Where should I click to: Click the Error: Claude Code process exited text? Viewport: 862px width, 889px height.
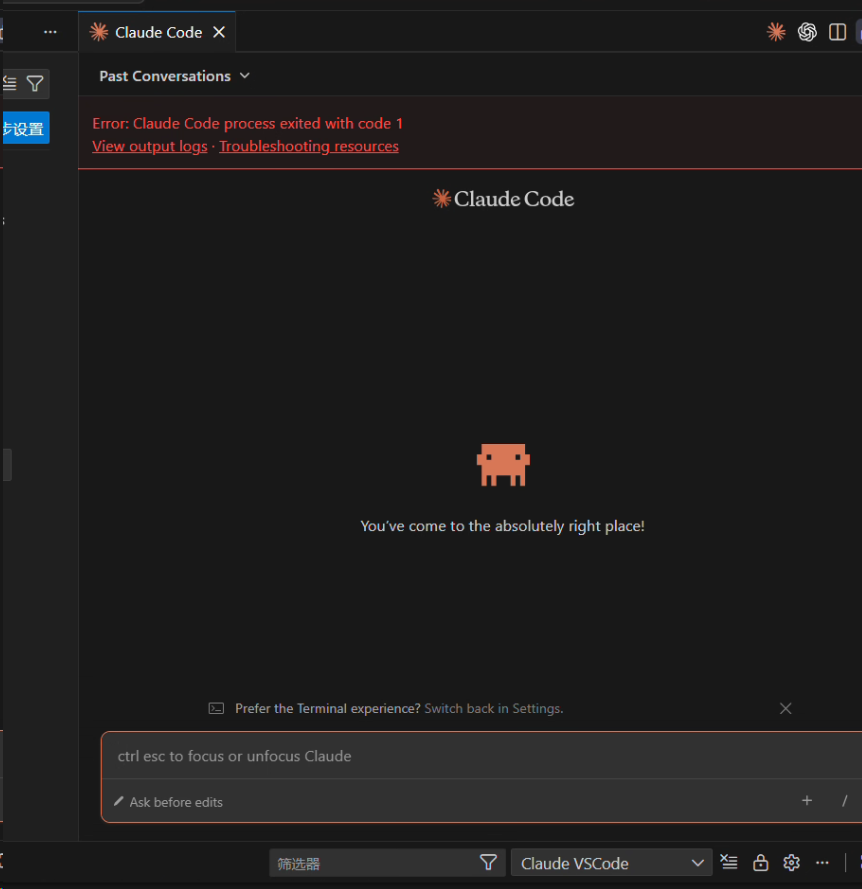click(247, 124)
